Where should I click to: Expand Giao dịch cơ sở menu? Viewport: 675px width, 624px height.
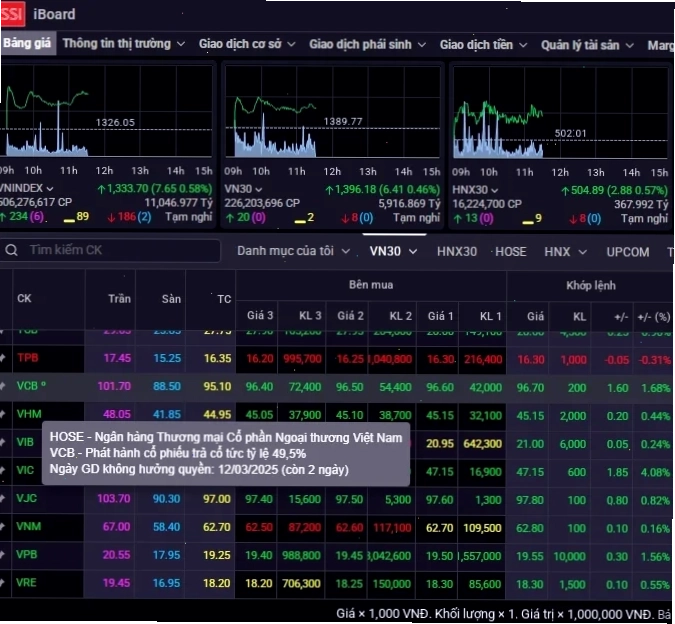[247, 44]
